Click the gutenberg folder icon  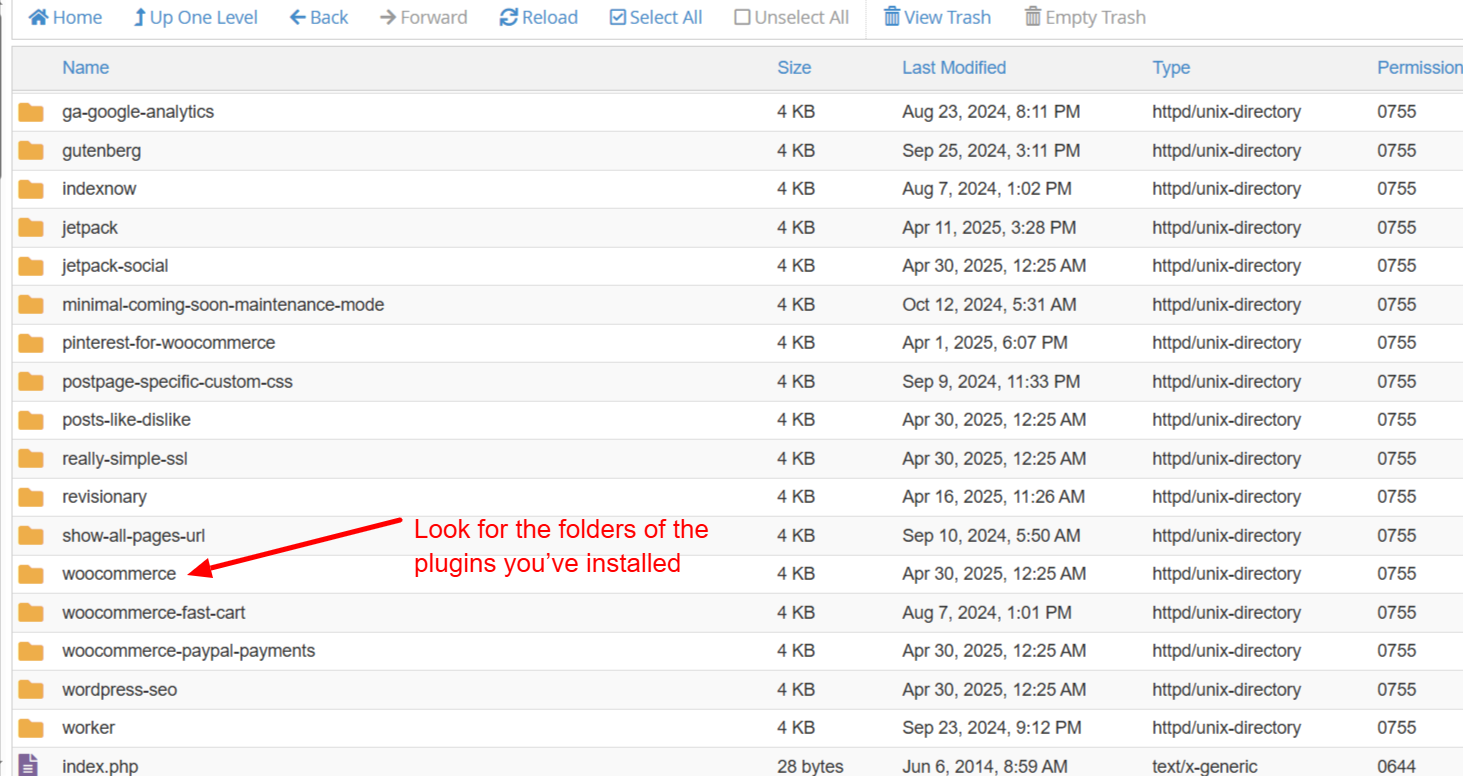[31, 150]
